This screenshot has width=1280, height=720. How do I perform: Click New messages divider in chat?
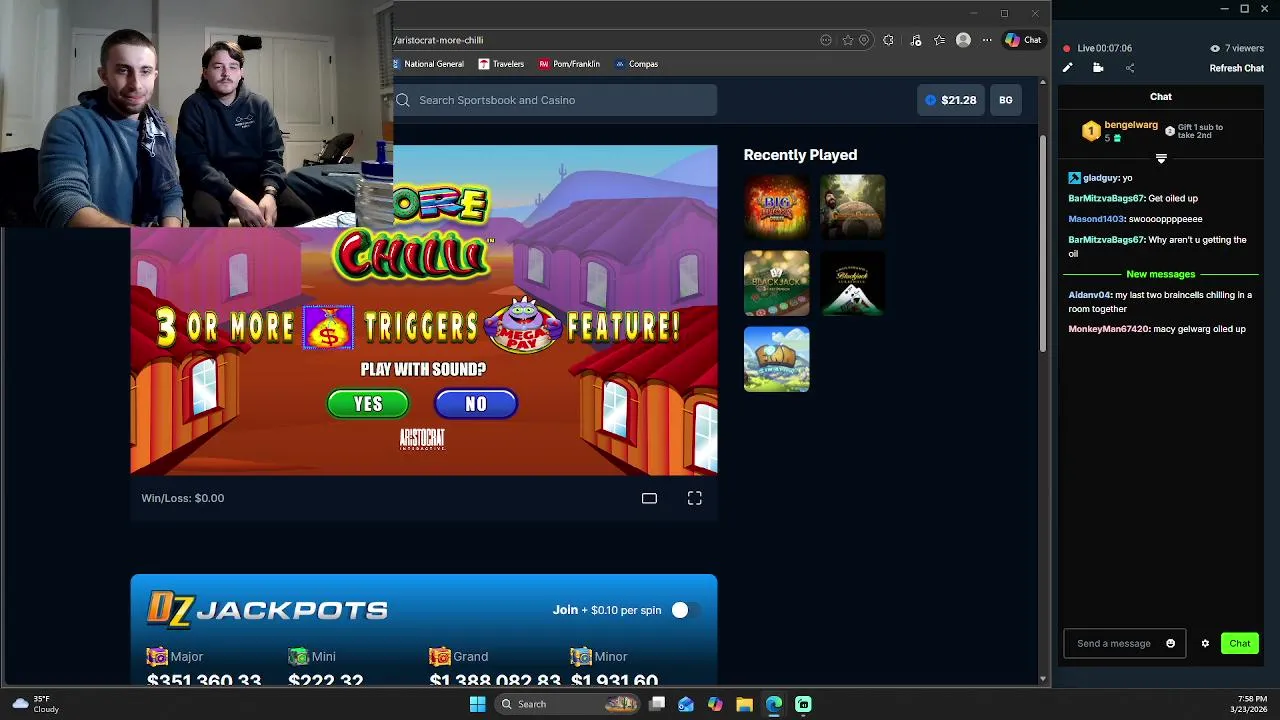coord(1160,274)
